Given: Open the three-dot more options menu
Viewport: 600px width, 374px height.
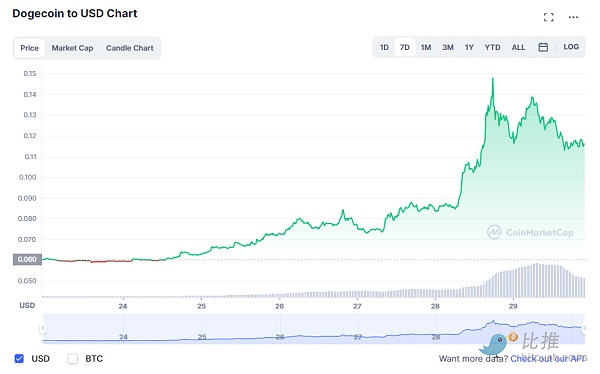Looking at the screenshot, I should tap(573, 17).
